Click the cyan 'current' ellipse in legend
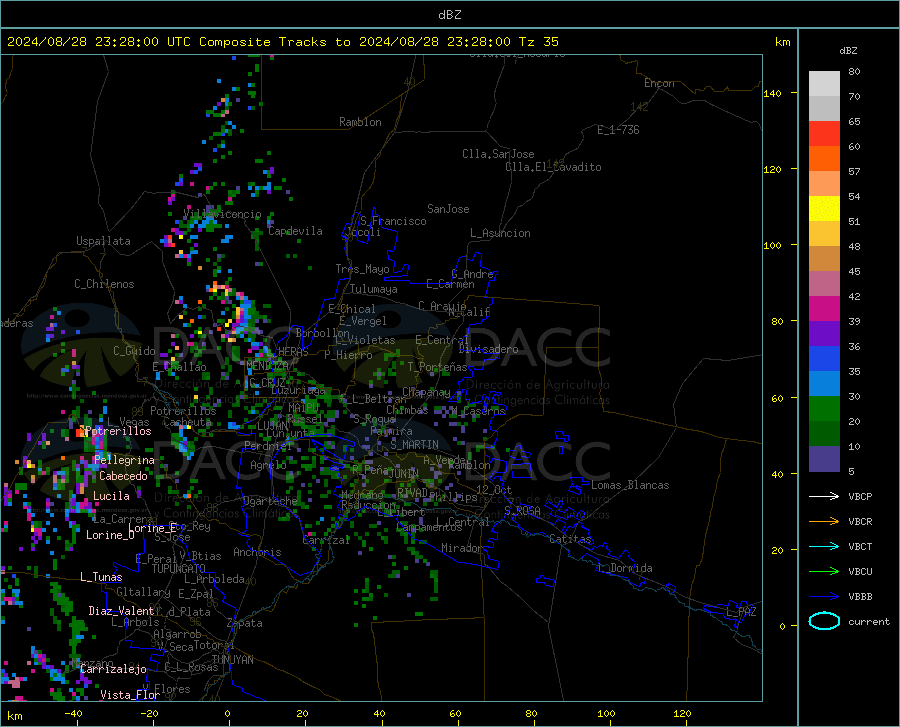This screenshot has width=900, height=727. 824,621
